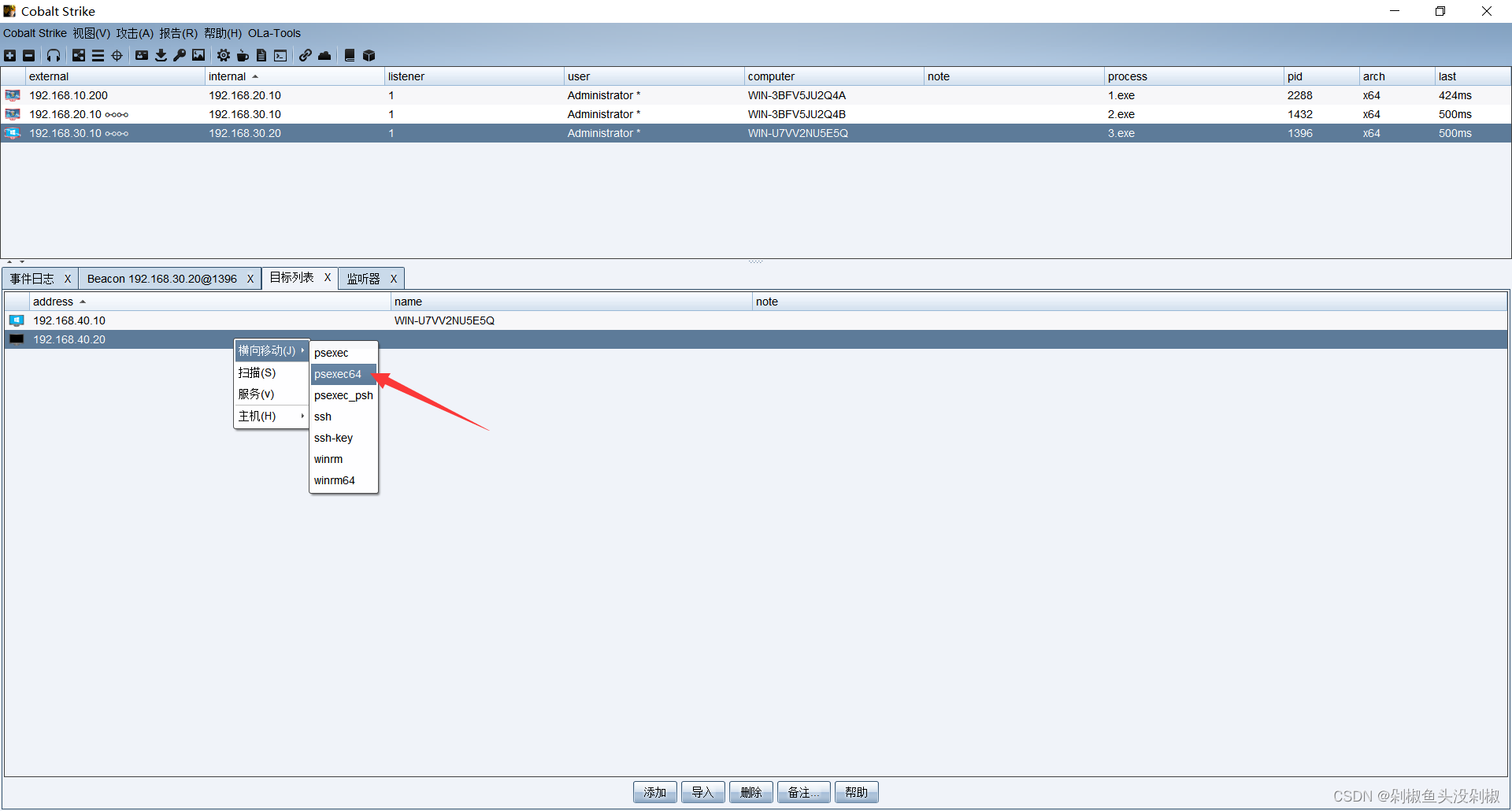Close the 事件日志 tab
The image size is (1512, 811).
[68, 279]
